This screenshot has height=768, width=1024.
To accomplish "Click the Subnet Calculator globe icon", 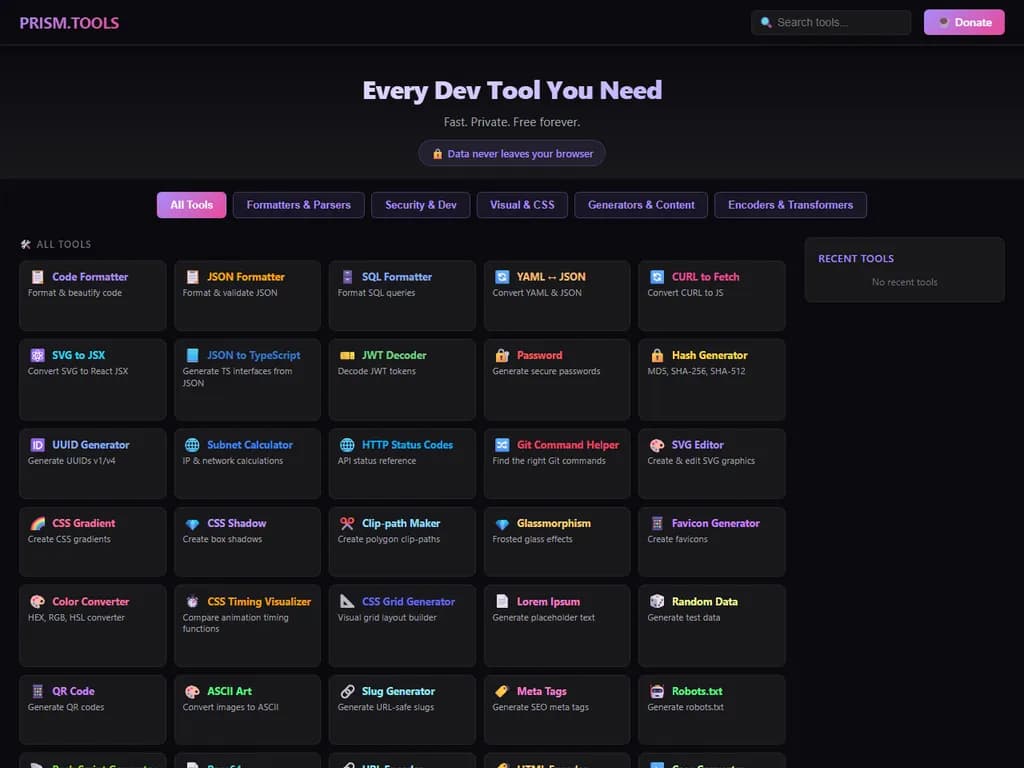I will 193,445.
